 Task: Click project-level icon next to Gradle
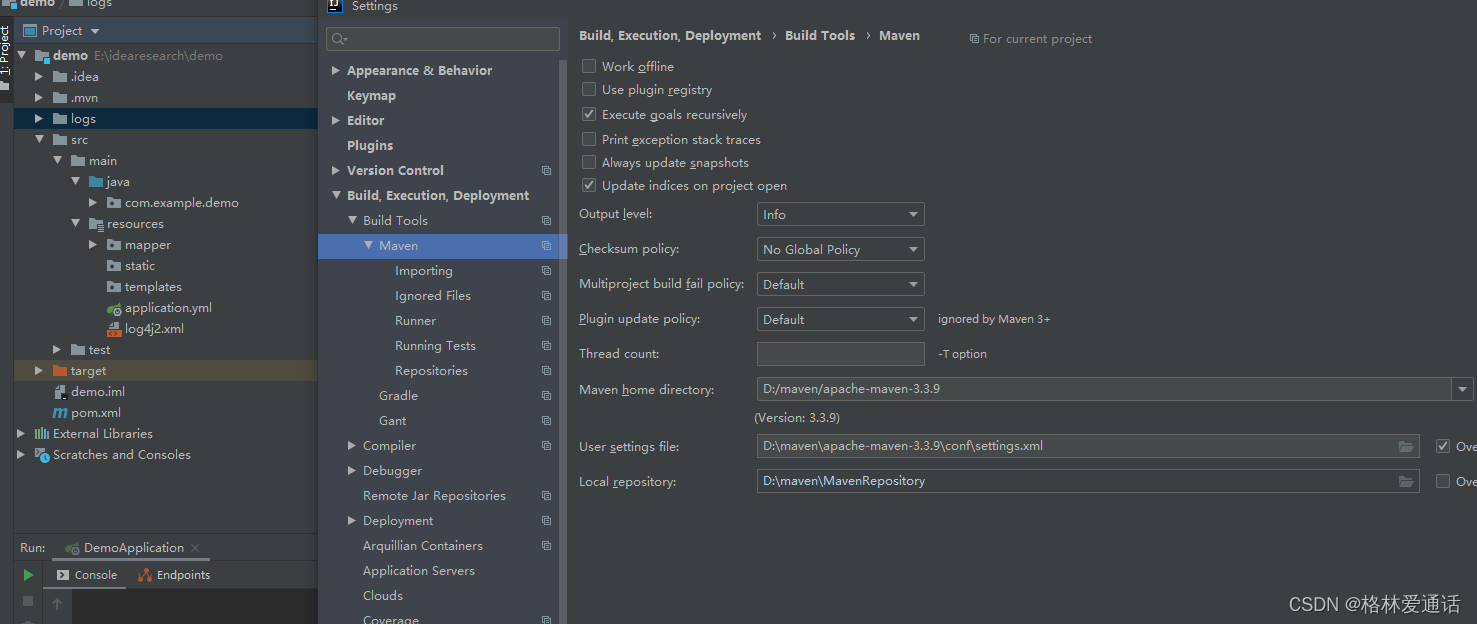pos(546,396)
